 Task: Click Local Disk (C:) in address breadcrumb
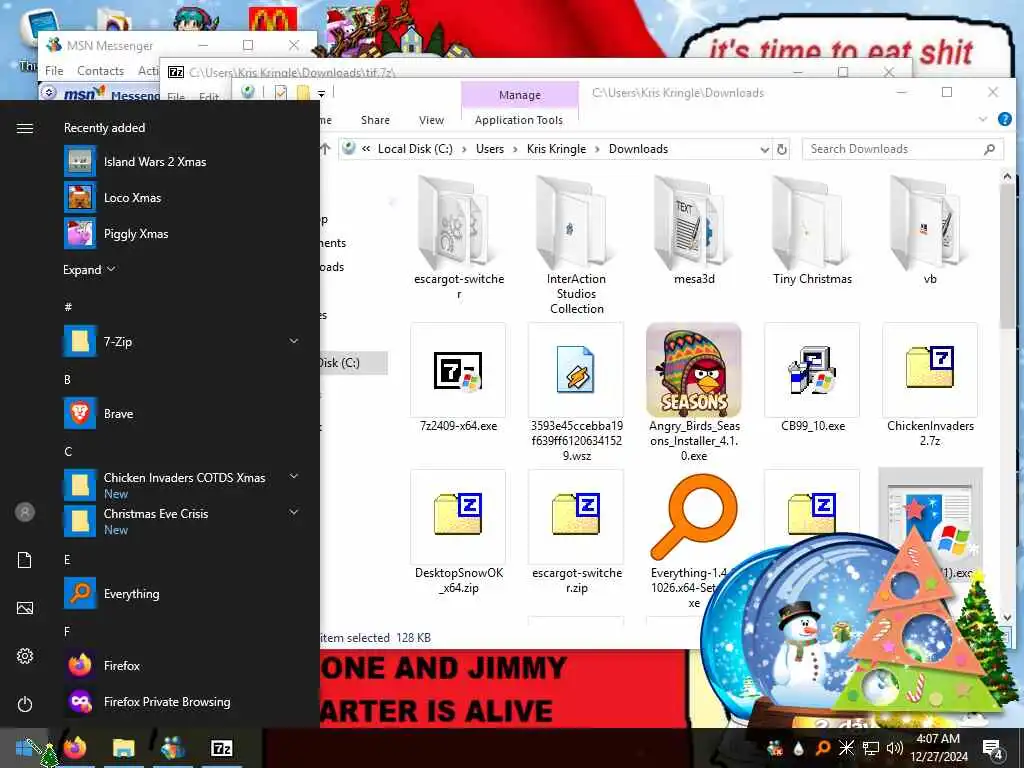pos(415,149)
